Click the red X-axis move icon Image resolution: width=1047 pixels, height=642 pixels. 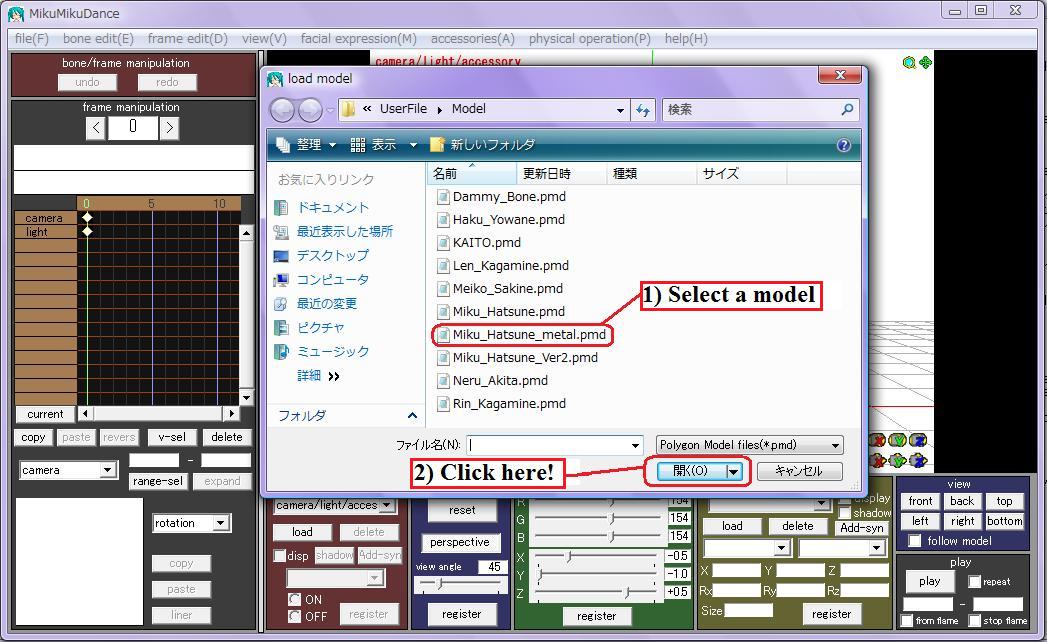(878, 460)
